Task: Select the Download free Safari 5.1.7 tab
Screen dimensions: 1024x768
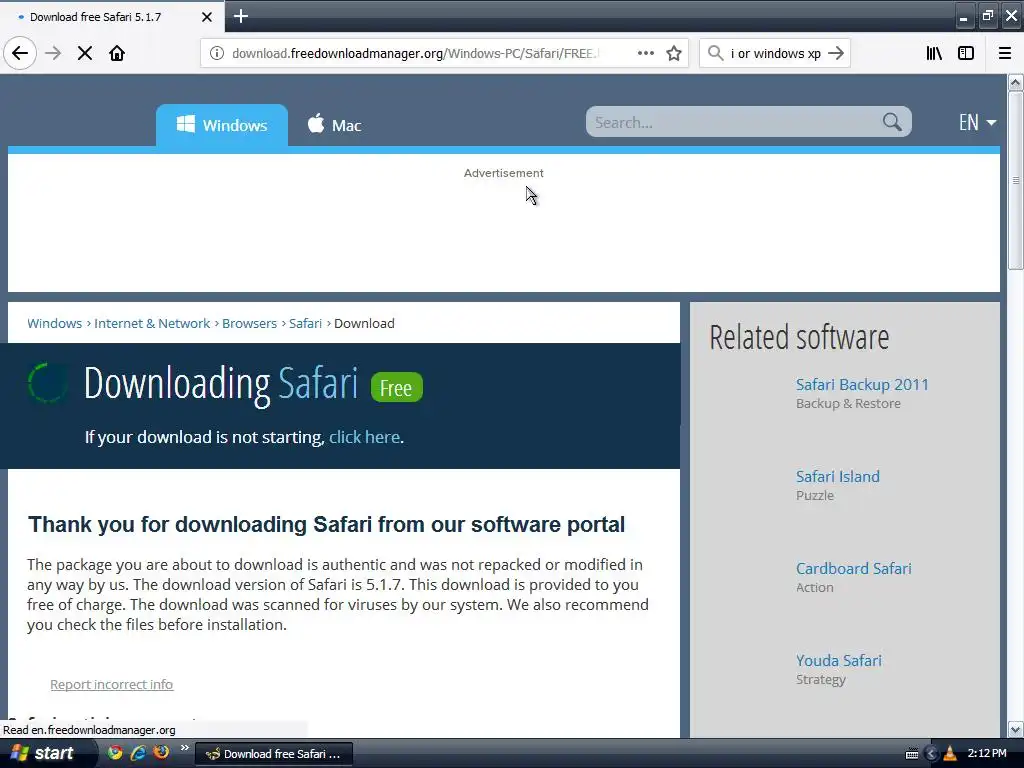Action: 112,16
